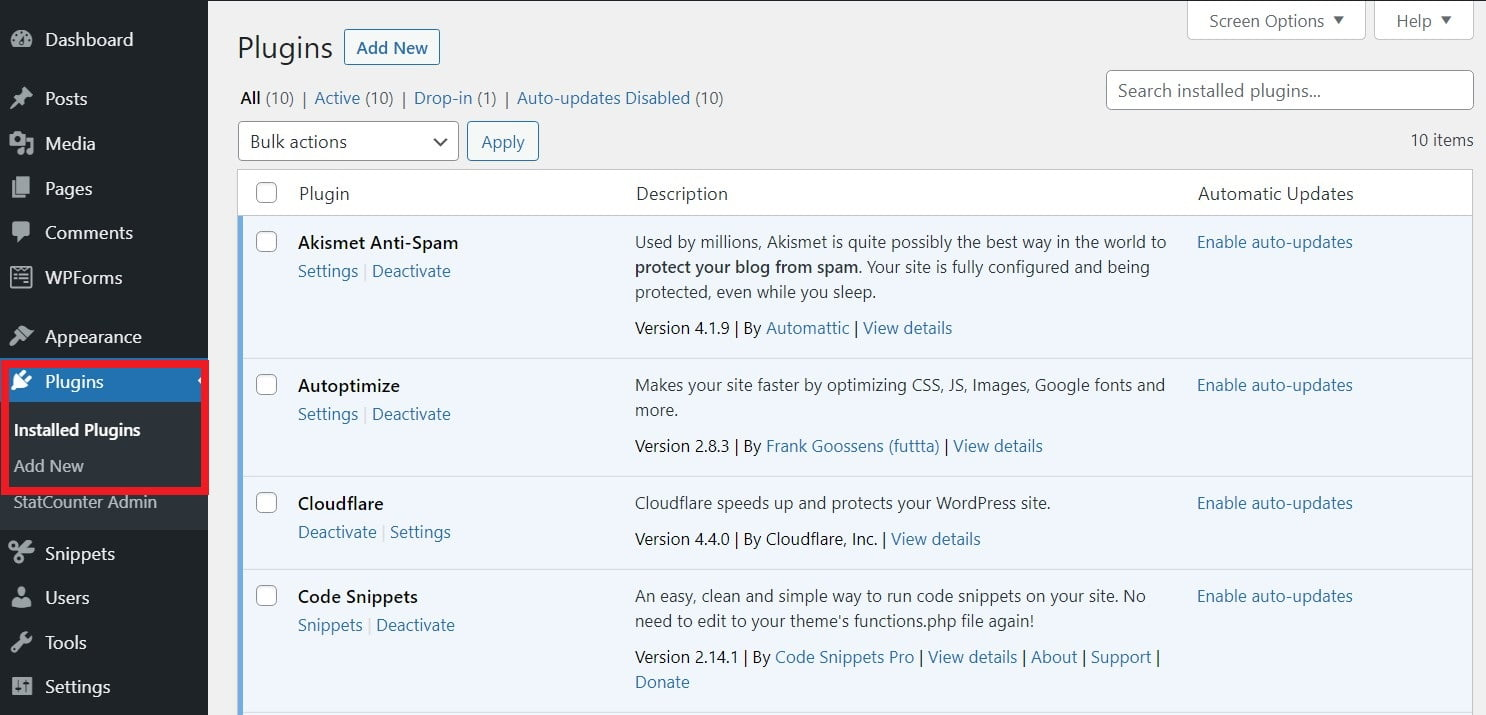This screenshot has height=715, width=1486.
Task: Go to Posts in the sidebar
Action: [x=66, y=99]
